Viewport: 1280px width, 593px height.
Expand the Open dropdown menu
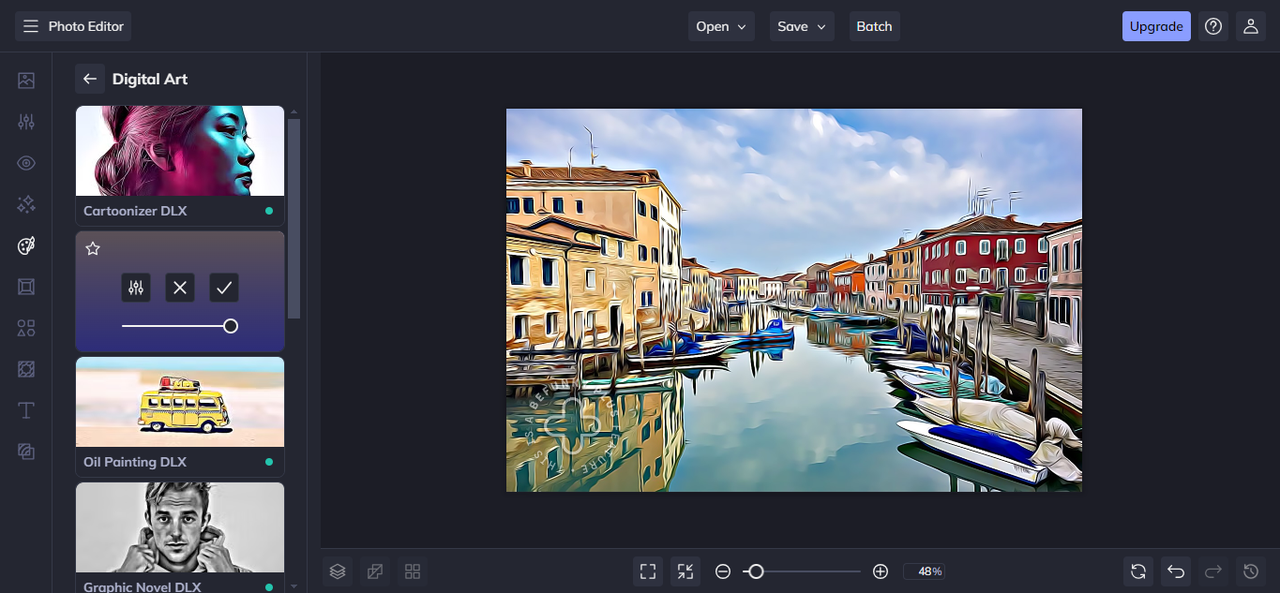(721, 27)
